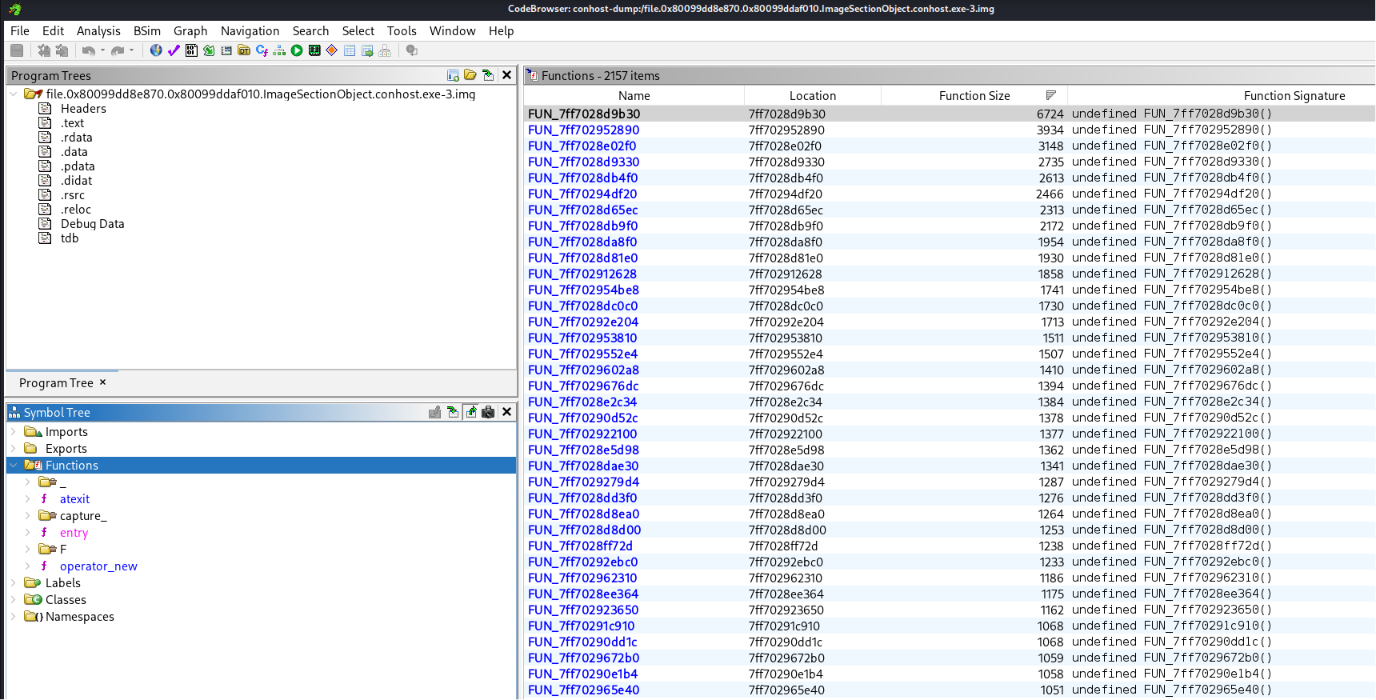Expand the Imports folder in Symbol Tree
Screen dimensions: 1376x700
[13, 432]
